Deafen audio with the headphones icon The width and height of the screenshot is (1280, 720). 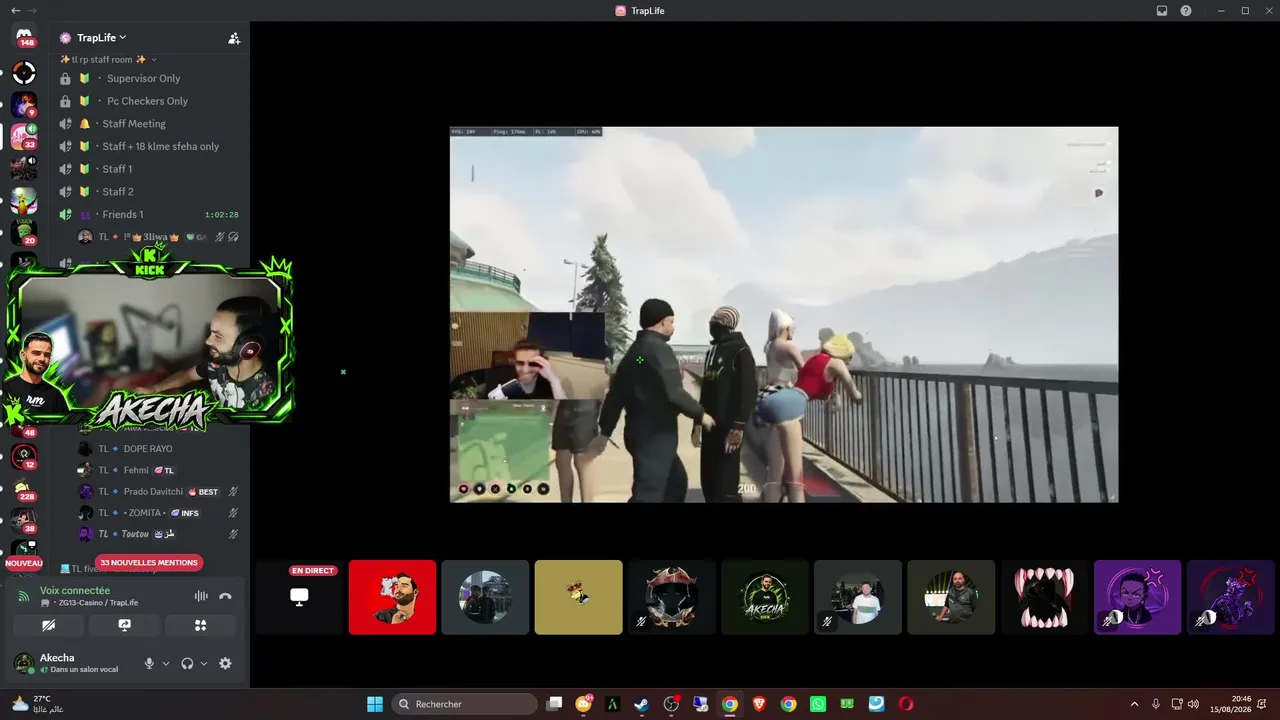click(x=187, y=663)
